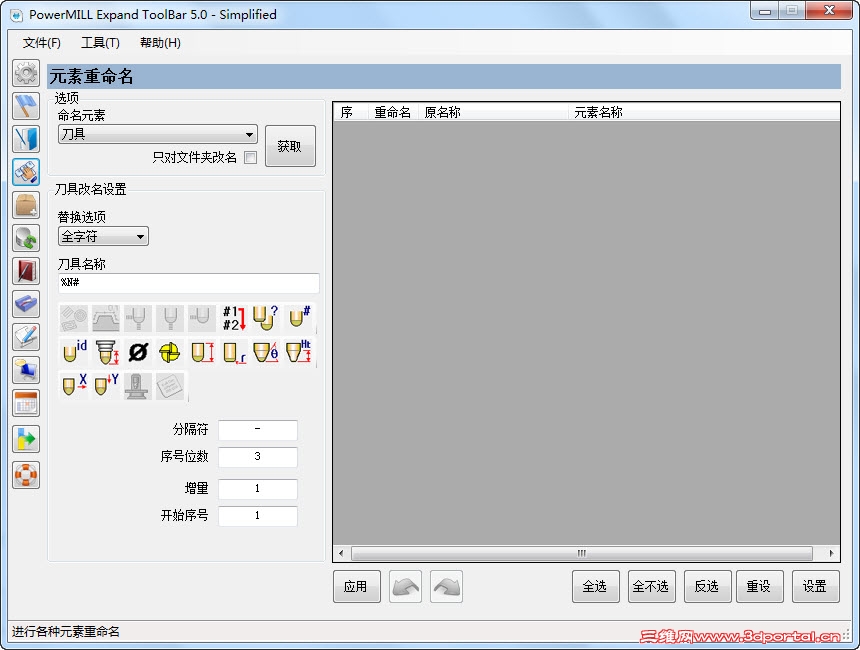This screenshot has height=650, width=860.
Task: Open the gear settings sidebar icon
Action: tap(26, 73)
